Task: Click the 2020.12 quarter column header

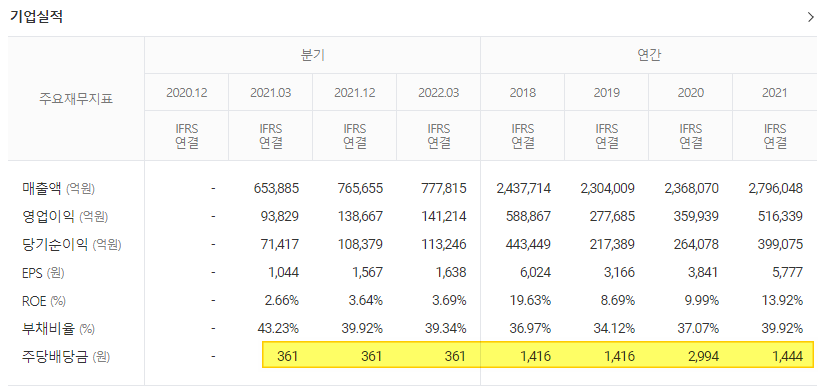Action: coord(187,93)
